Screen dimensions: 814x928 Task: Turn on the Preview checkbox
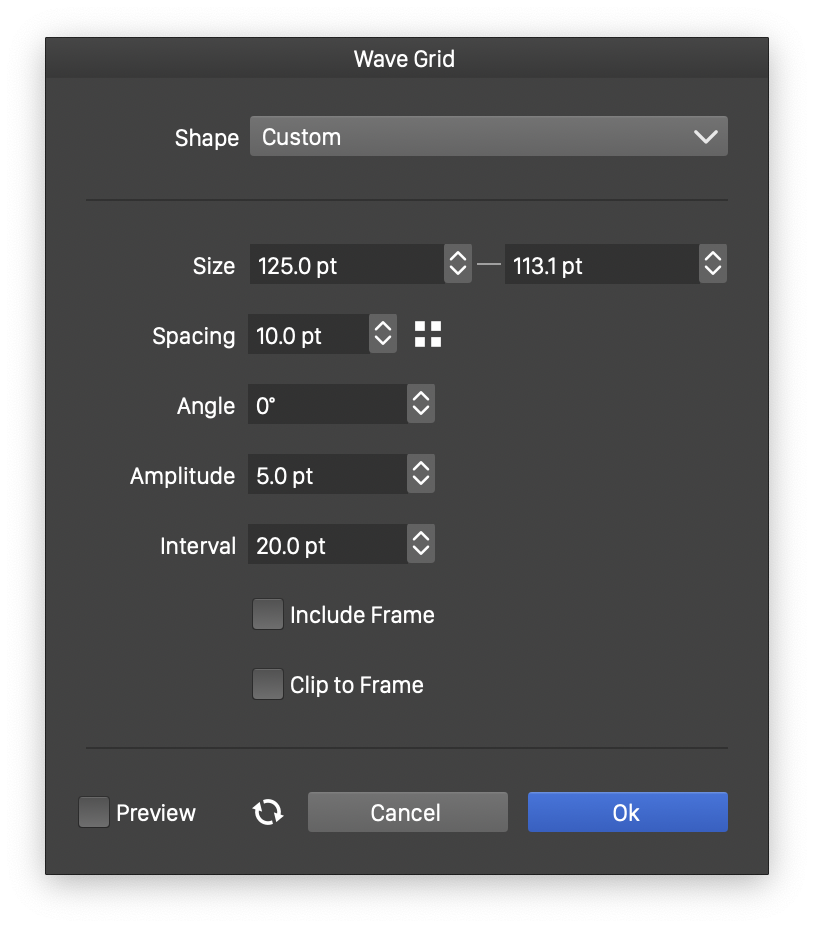click(x=94, y=813)
